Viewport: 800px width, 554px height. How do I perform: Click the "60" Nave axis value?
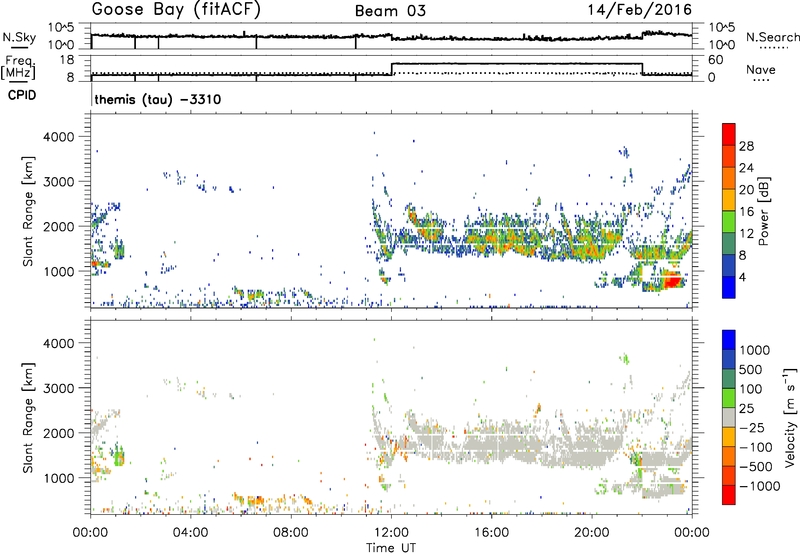click(715, 60)
